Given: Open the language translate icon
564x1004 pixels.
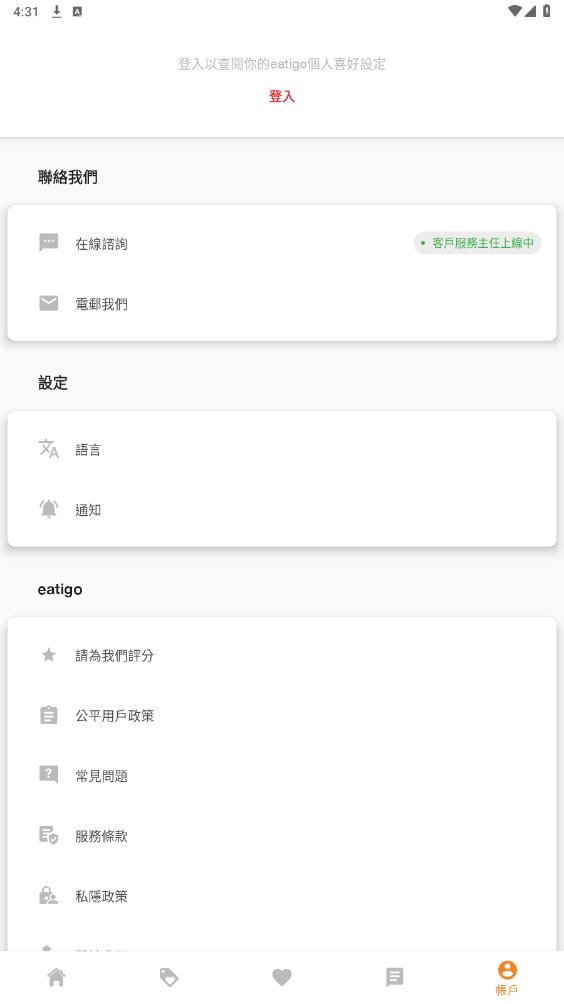Looking at the screenshot, I should [x=49, y=449].
